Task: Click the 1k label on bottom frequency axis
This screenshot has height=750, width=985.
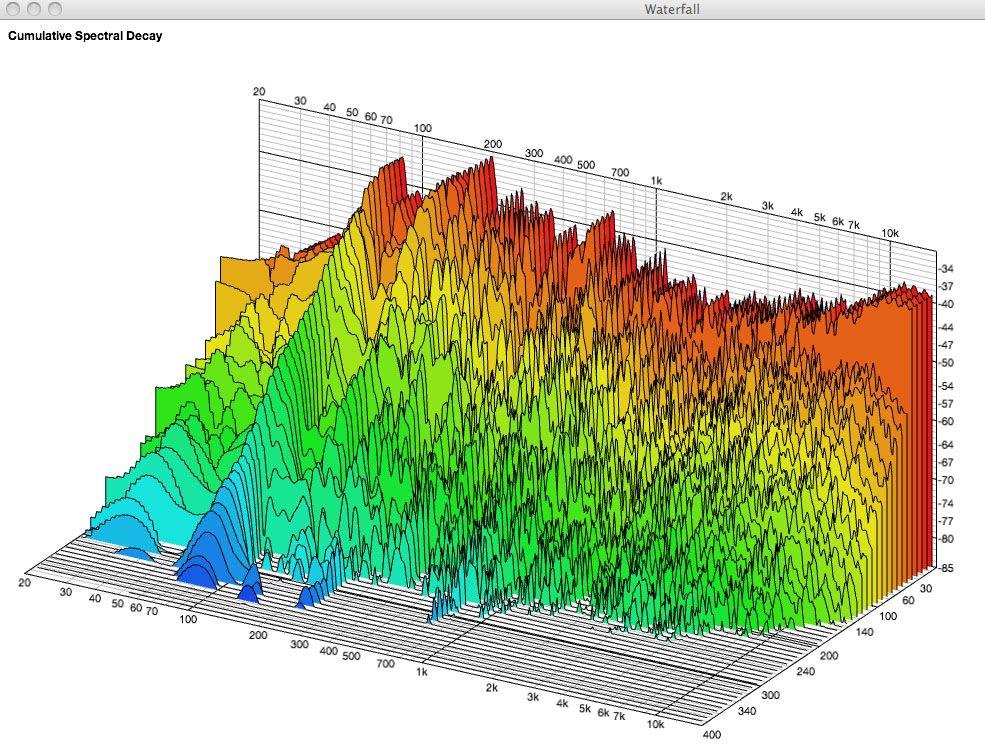Action: (422, 673)
